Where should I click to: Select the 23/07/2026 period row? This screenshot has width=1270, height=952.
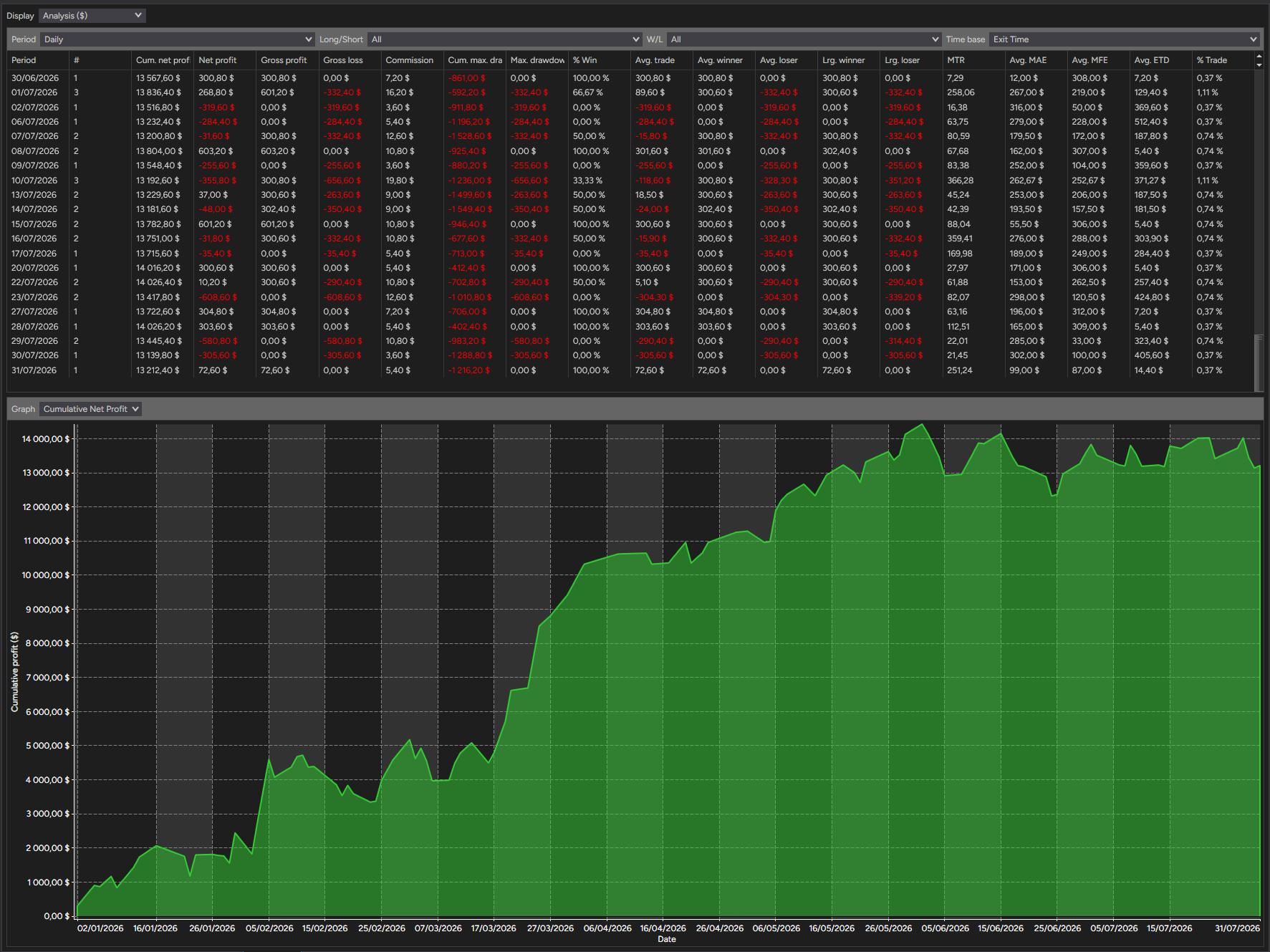(630, 297)
